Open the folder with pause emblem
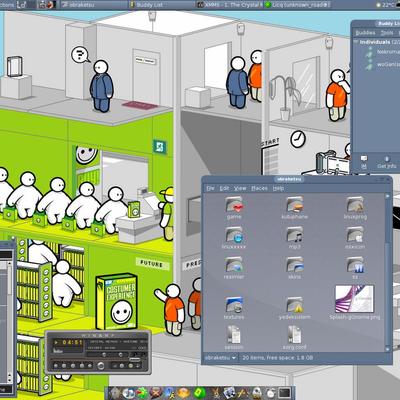The width and height of the screenshot is (400, 400). pyautogui.click(x=355, y=267)
